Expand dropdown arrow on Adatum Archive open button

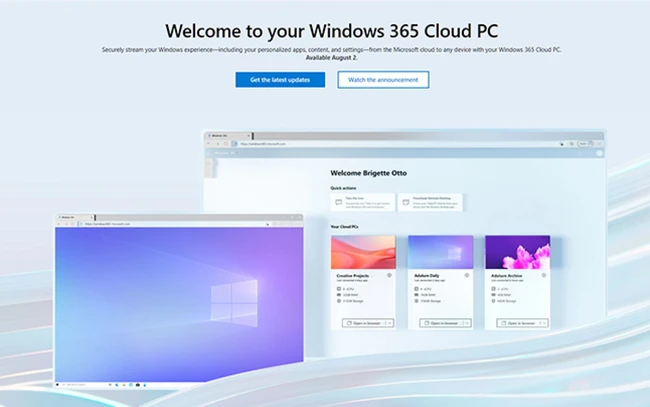[544, 323]
